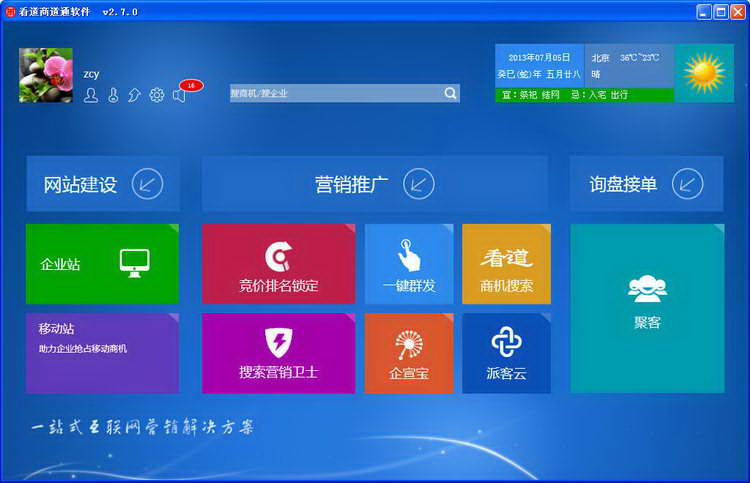Open the user profile person icon

coord(91,95)
